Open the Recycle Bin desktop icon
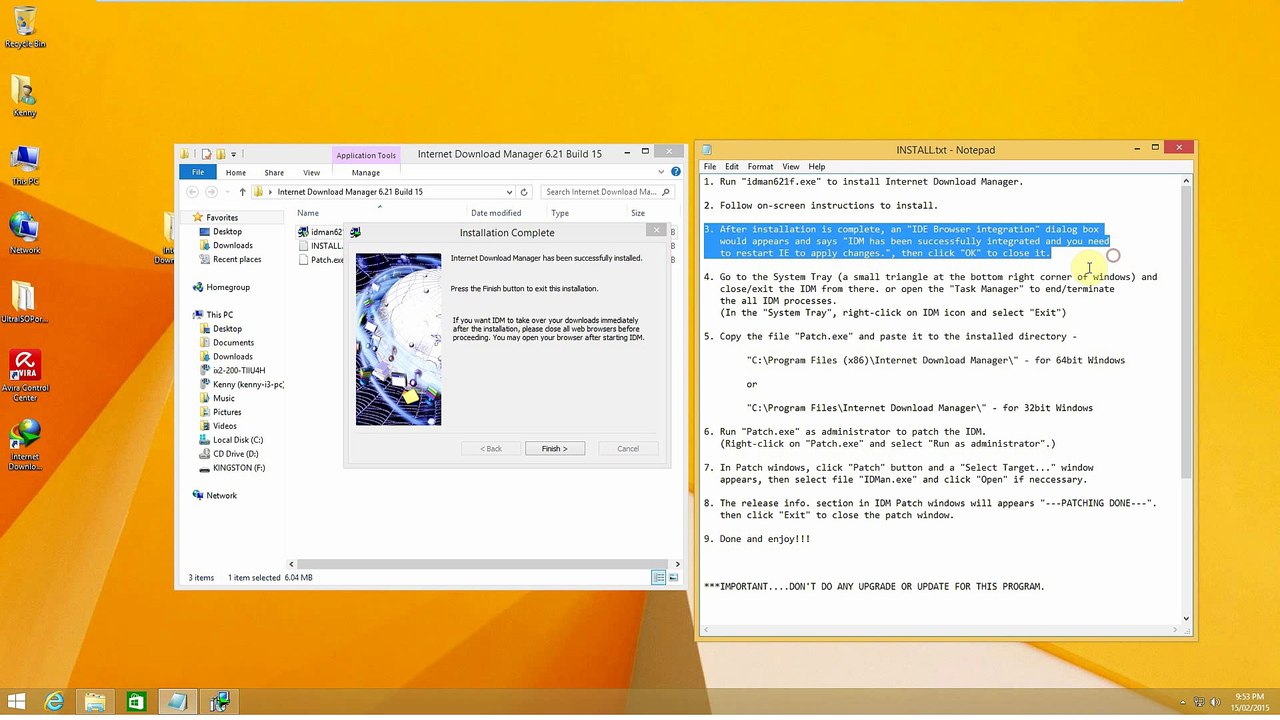The height and width of the screenshot is (720, 1280). point(25,28)
